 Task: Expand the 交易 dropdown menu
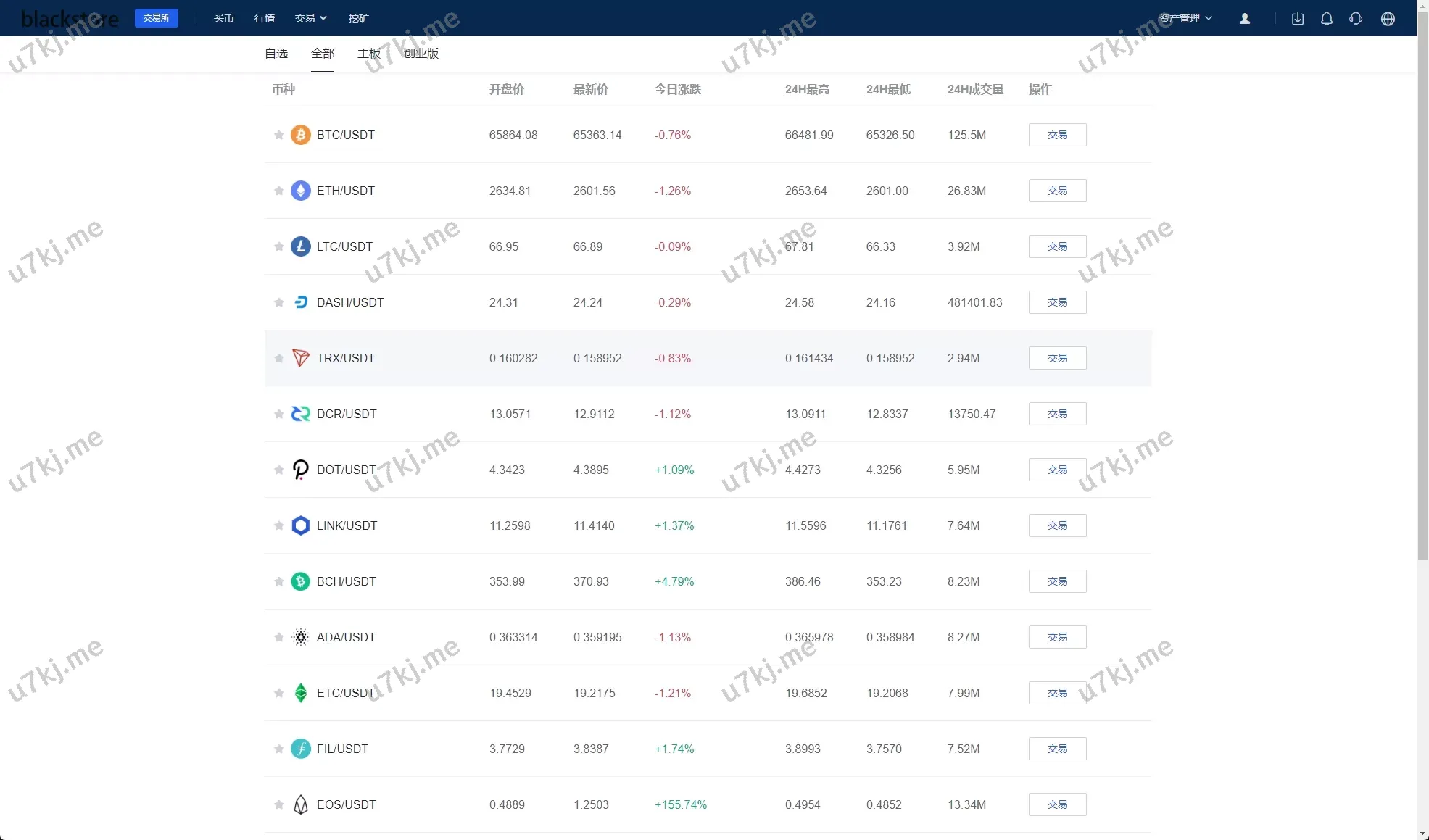[310, 18]
